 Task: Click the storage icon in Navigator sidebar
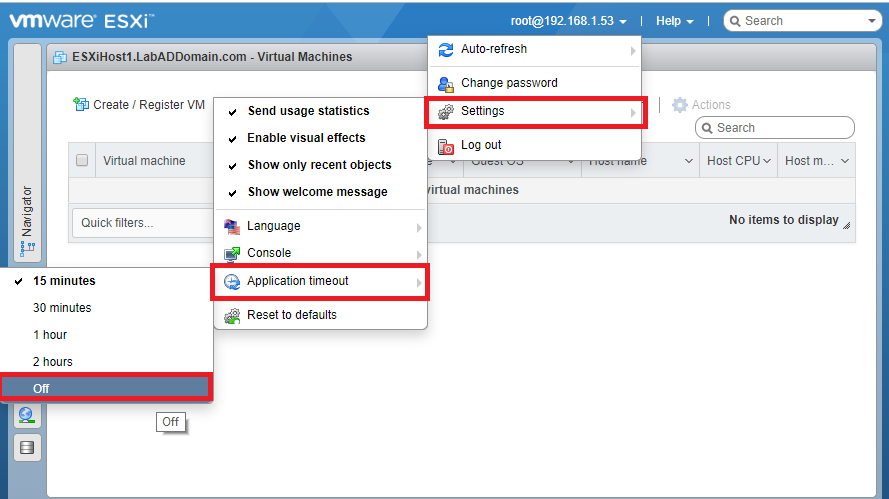tap(27, 447)
